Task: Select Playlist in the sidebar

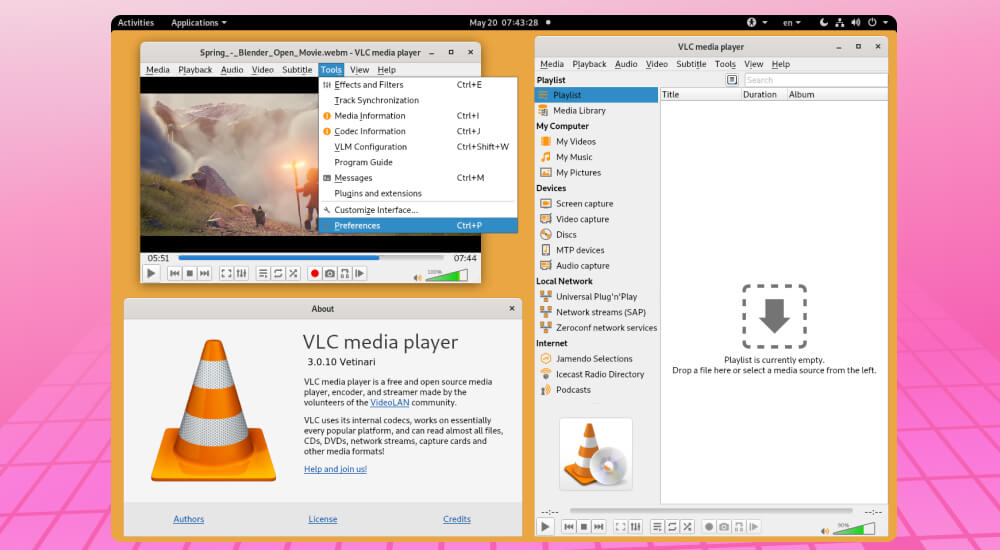Action: coord(596,94)
